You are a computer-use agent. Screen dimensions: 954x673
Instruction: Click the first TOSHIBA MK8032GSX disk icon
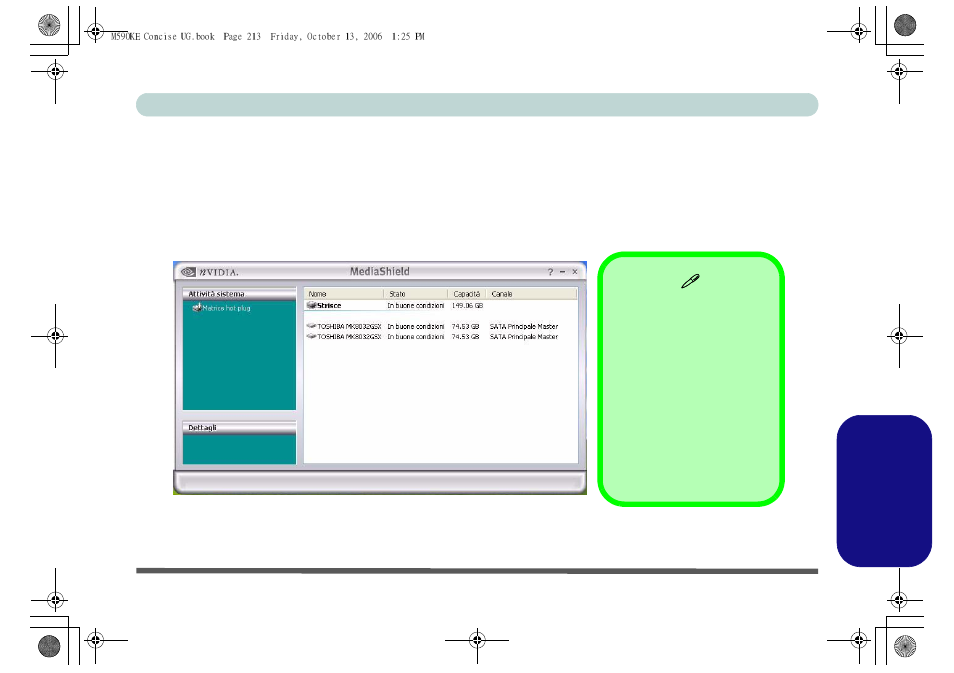(311, 327)
